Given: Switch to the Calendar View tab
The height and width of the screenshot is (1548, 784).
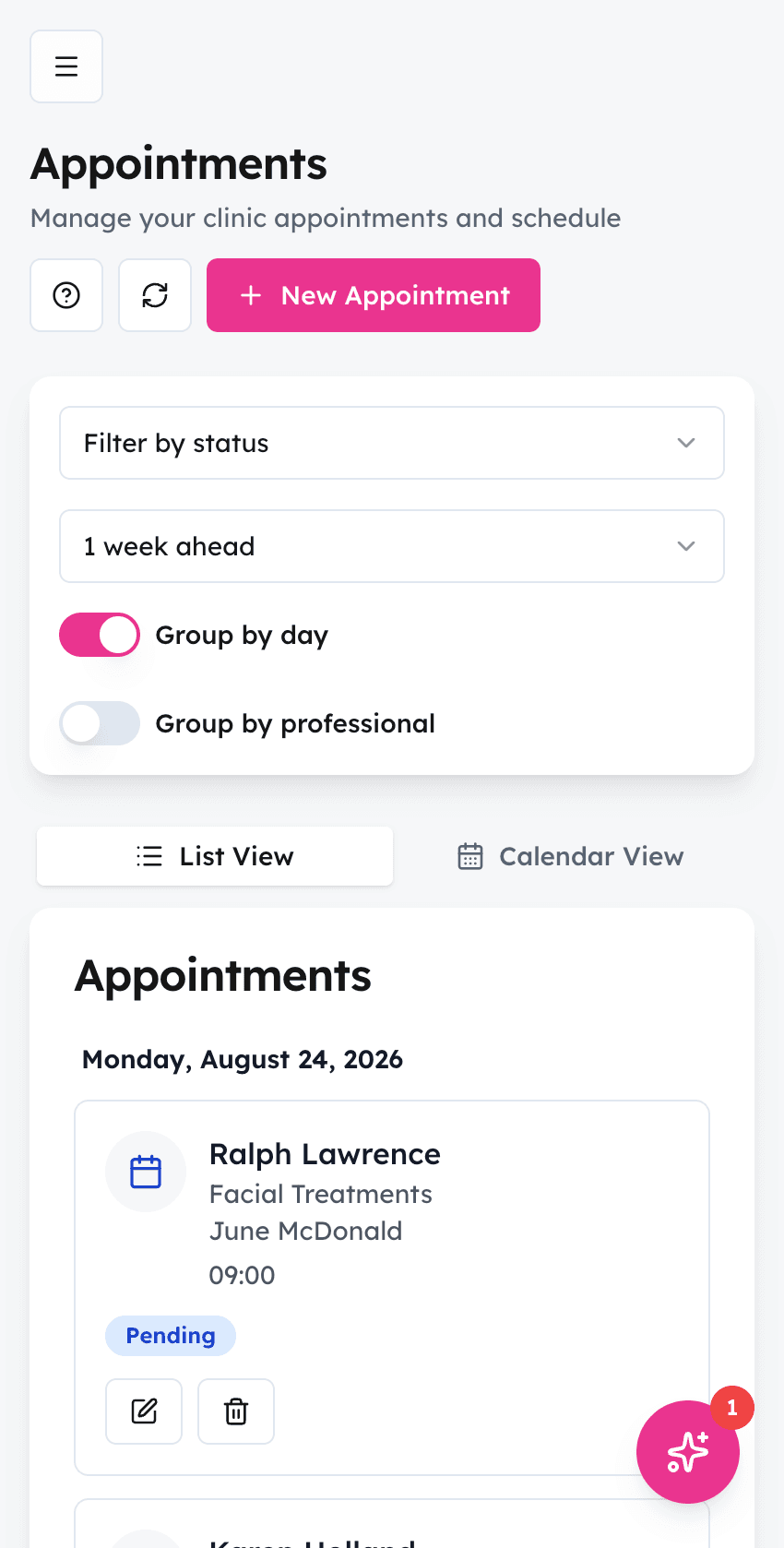Looking at the screenshot, I should pos(571,856).
